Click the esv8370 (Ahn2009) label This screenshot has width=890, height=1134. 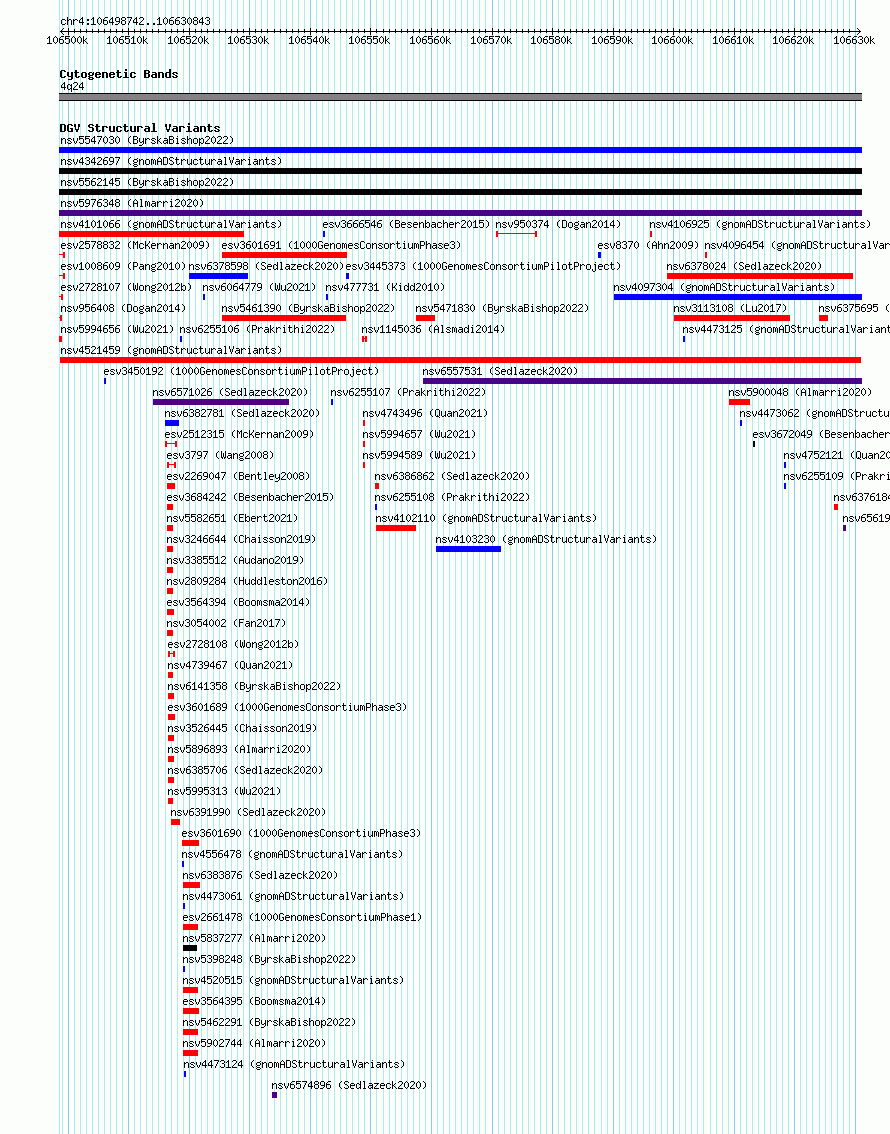pyautogui.click(x=649, y=245)
